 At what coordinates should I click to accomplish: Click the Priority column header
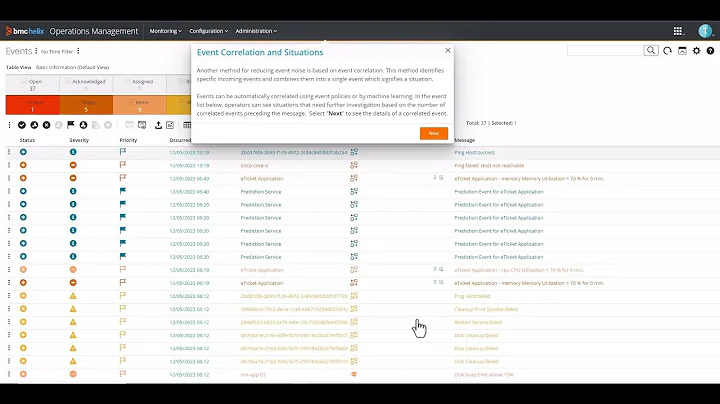click(128, 140)
